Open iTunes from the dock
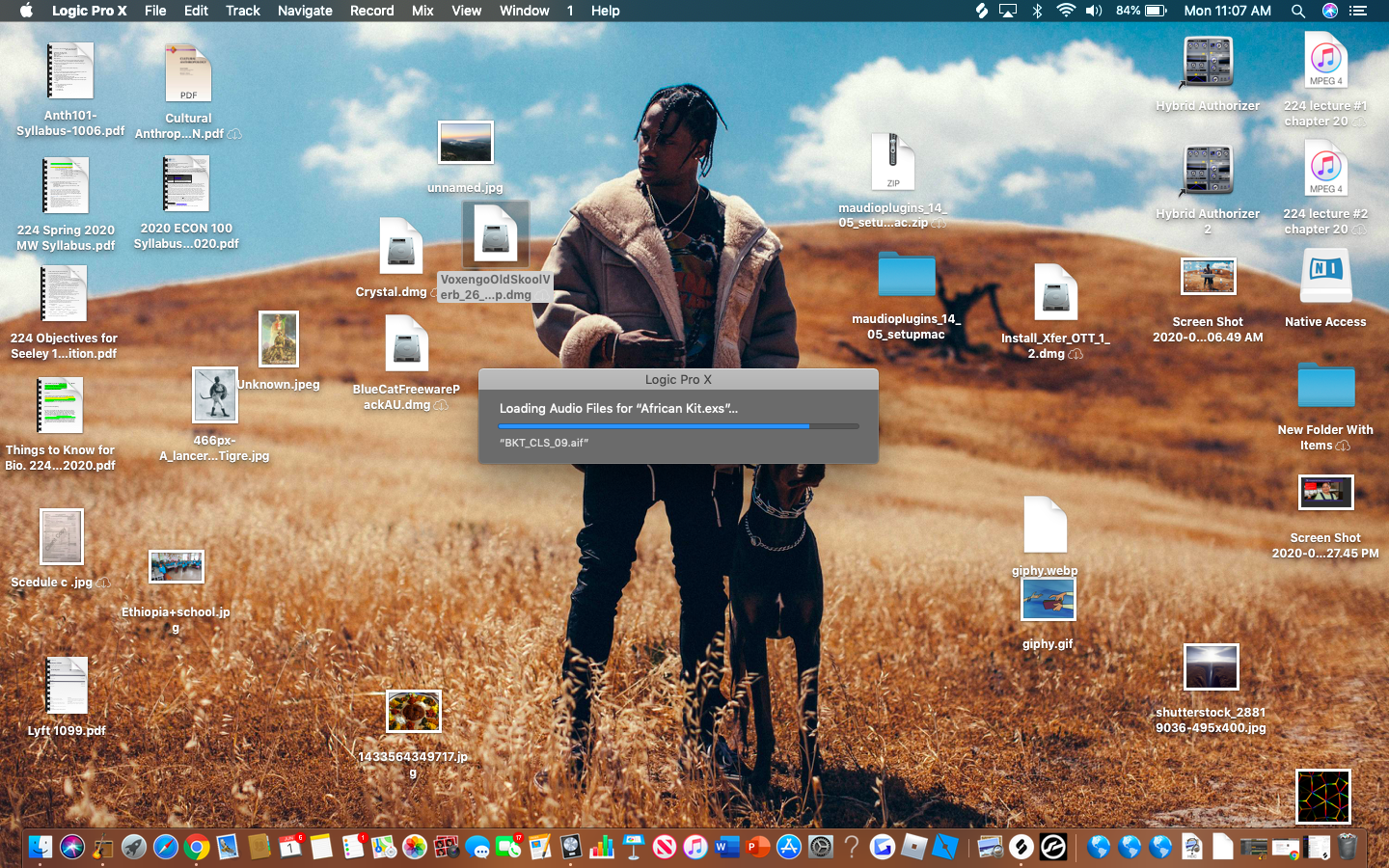 [695, 847]
